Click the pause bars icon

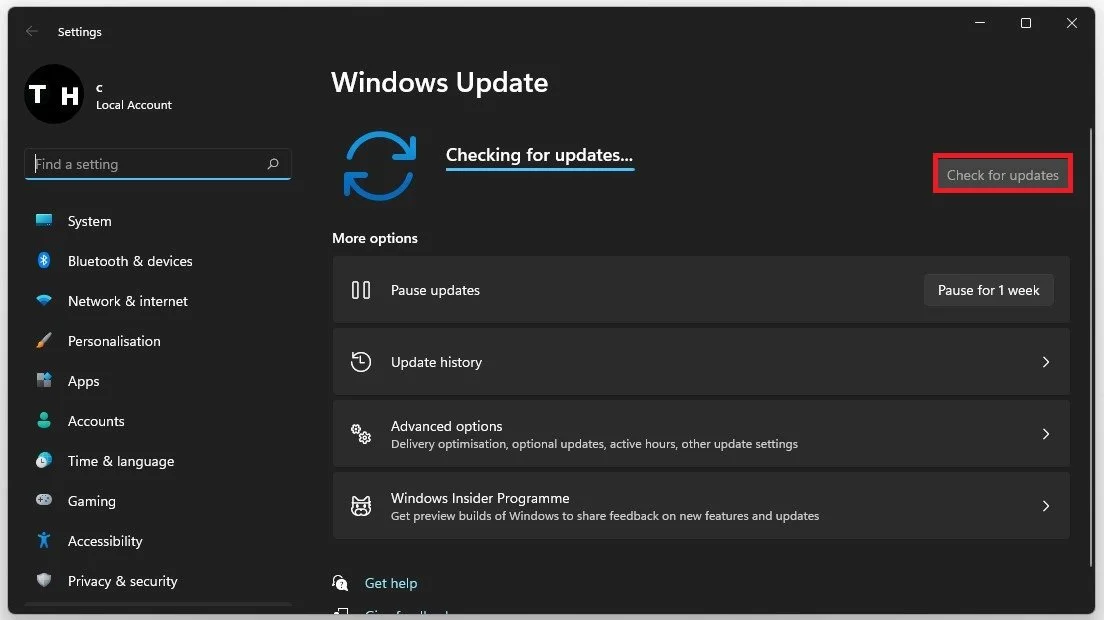tap(360, 290)
